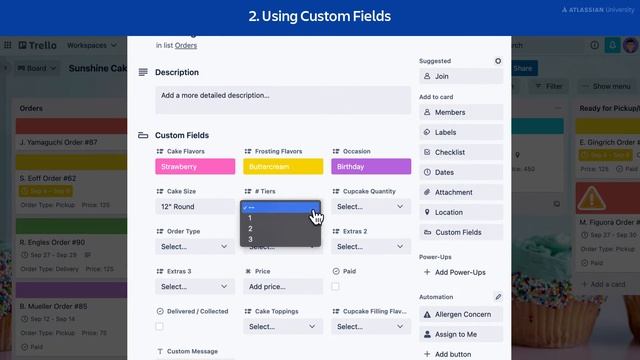
Task: Check the Delivered / Collected checkbox
Action: [160, 327]
